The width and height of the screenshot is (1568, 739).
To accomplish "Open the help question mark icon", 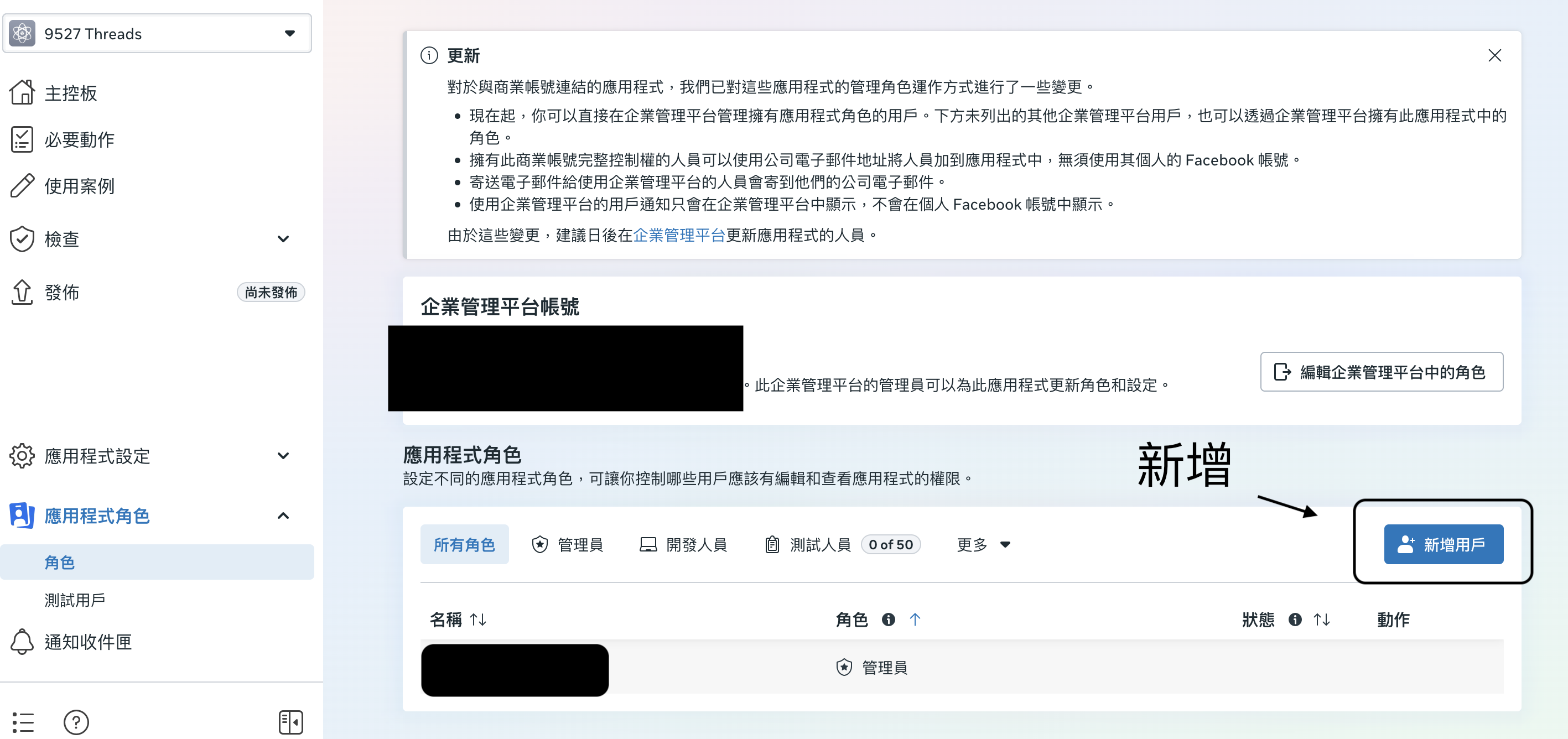I will [76, 722].
